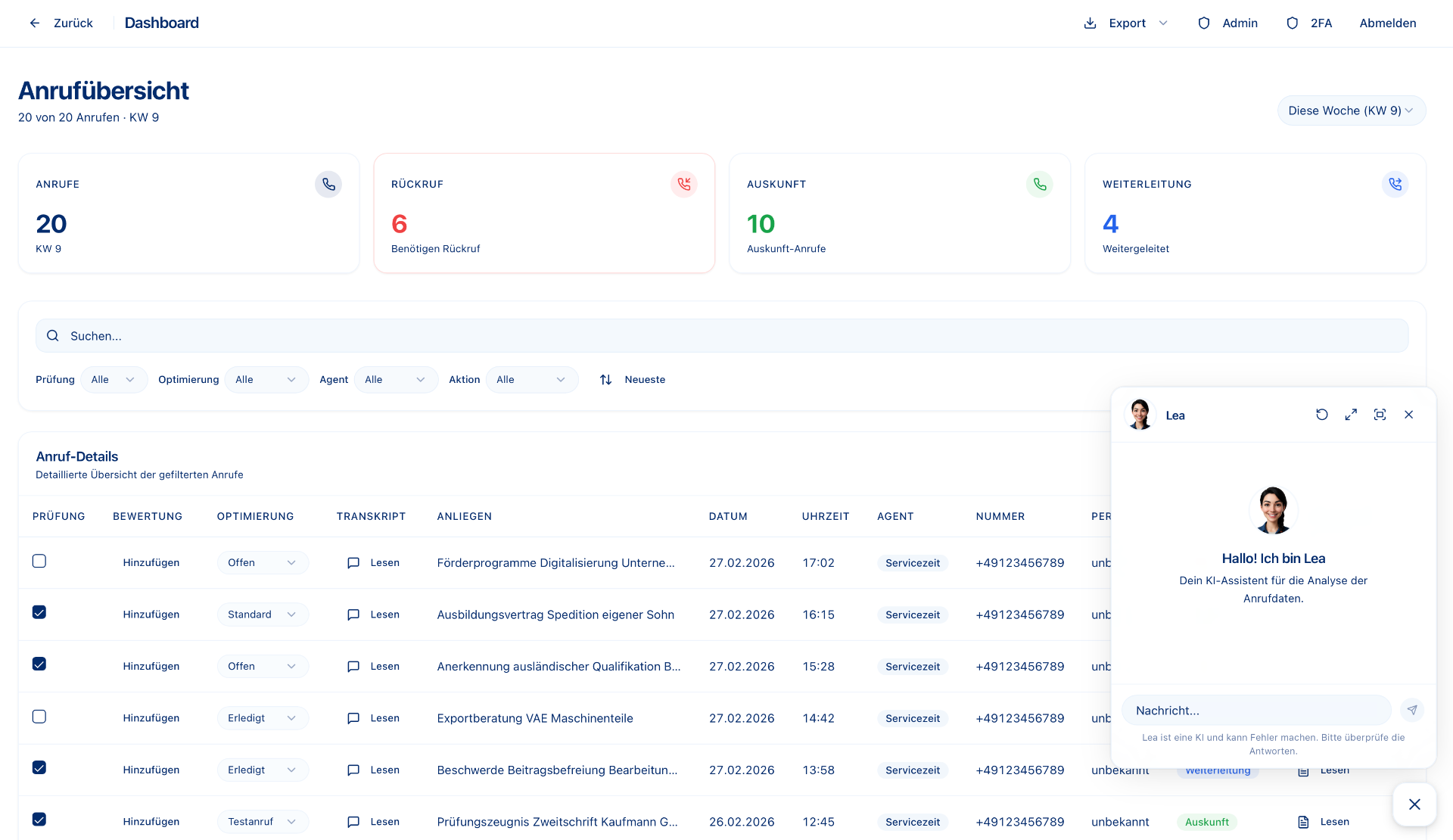This screenshot has width=1453, height=840.
Task: Uncheck the Ausbildungsvertrag Spedition row
Action: point(39,613)
